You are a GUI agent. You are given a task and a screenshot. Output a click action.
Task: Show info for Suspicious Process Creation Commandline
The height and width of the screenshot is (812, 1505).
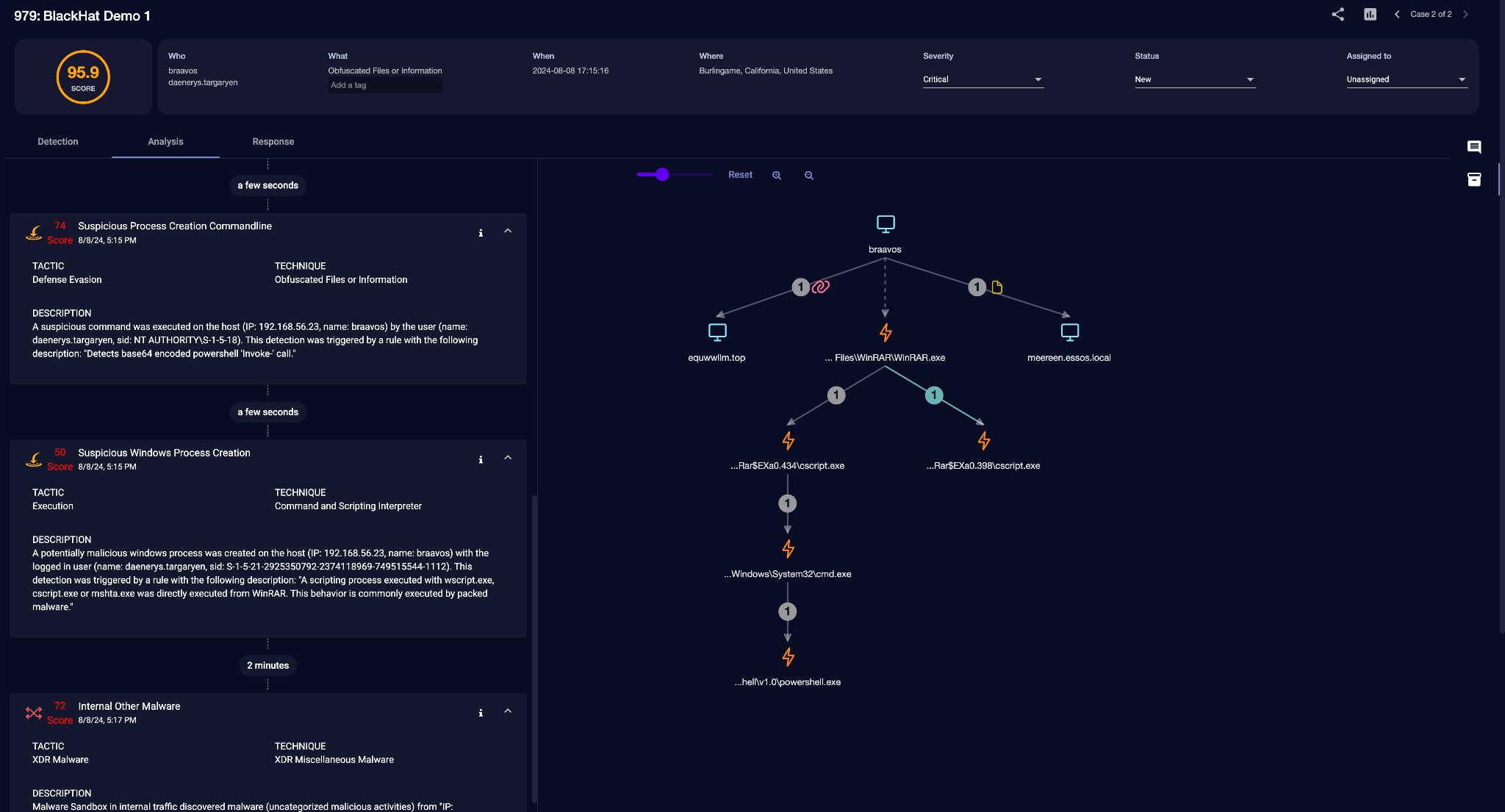pyautogui.click(x=481, y=233)
